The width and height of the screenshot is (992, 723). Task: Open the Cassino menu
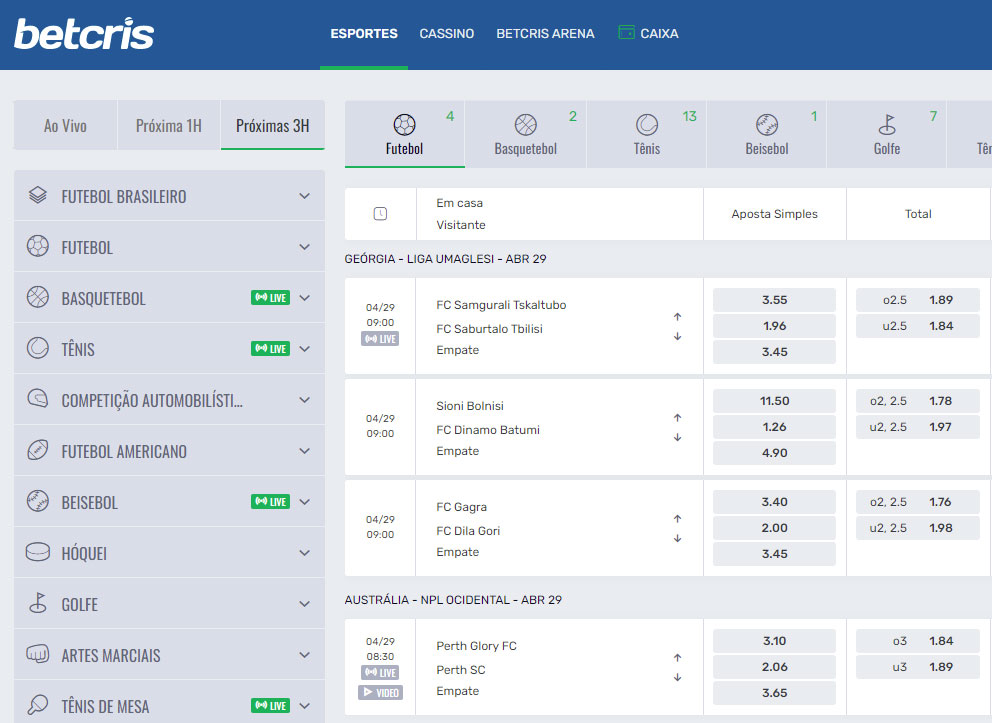(447, 34)
